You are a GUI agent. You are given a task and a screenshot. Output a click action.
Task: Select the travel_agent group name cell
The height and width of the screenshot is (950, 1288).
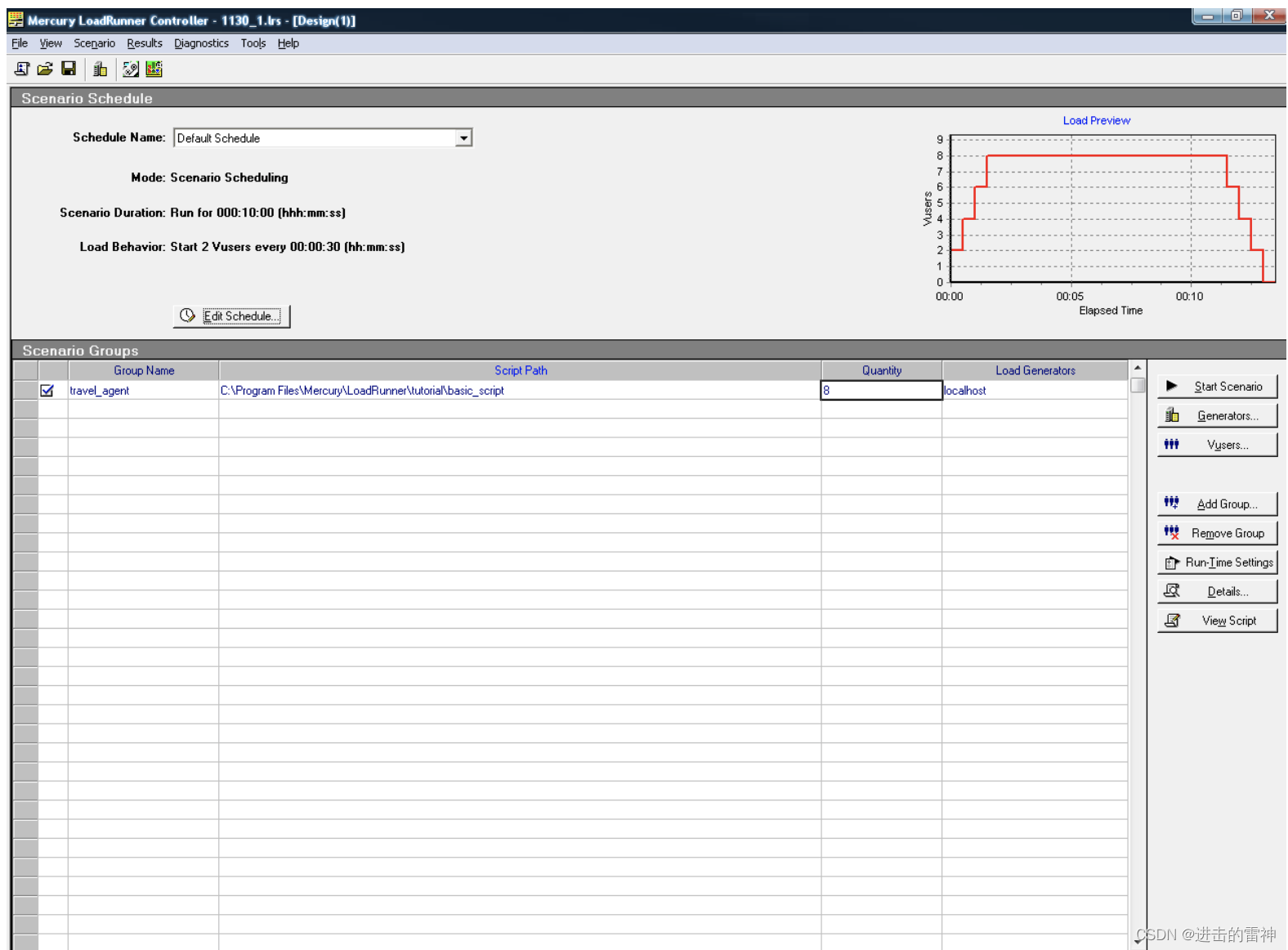144,390
